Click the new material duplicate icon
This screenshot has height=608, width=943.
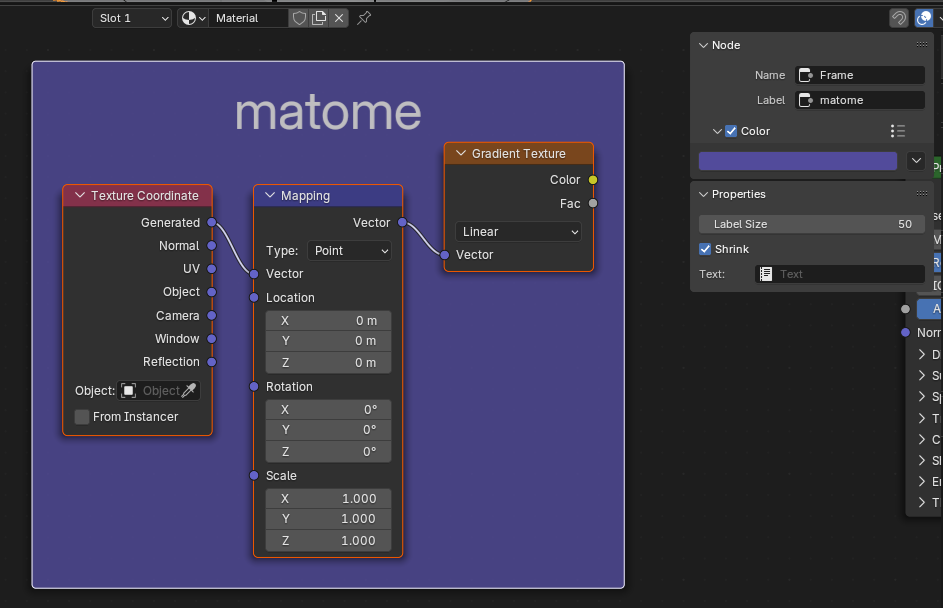(319, 18)
